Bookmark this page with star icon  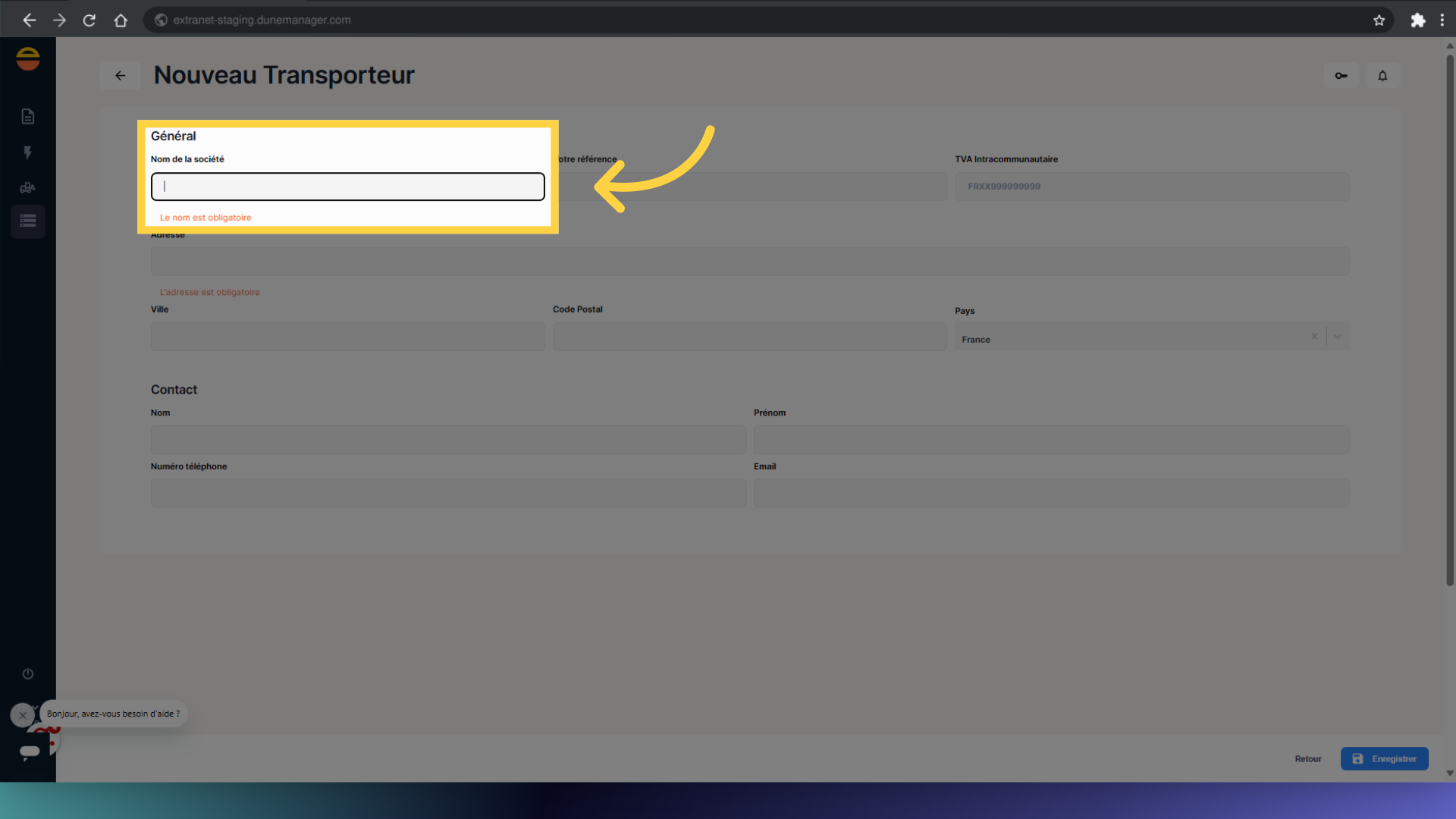click(x=1379, y=20)
